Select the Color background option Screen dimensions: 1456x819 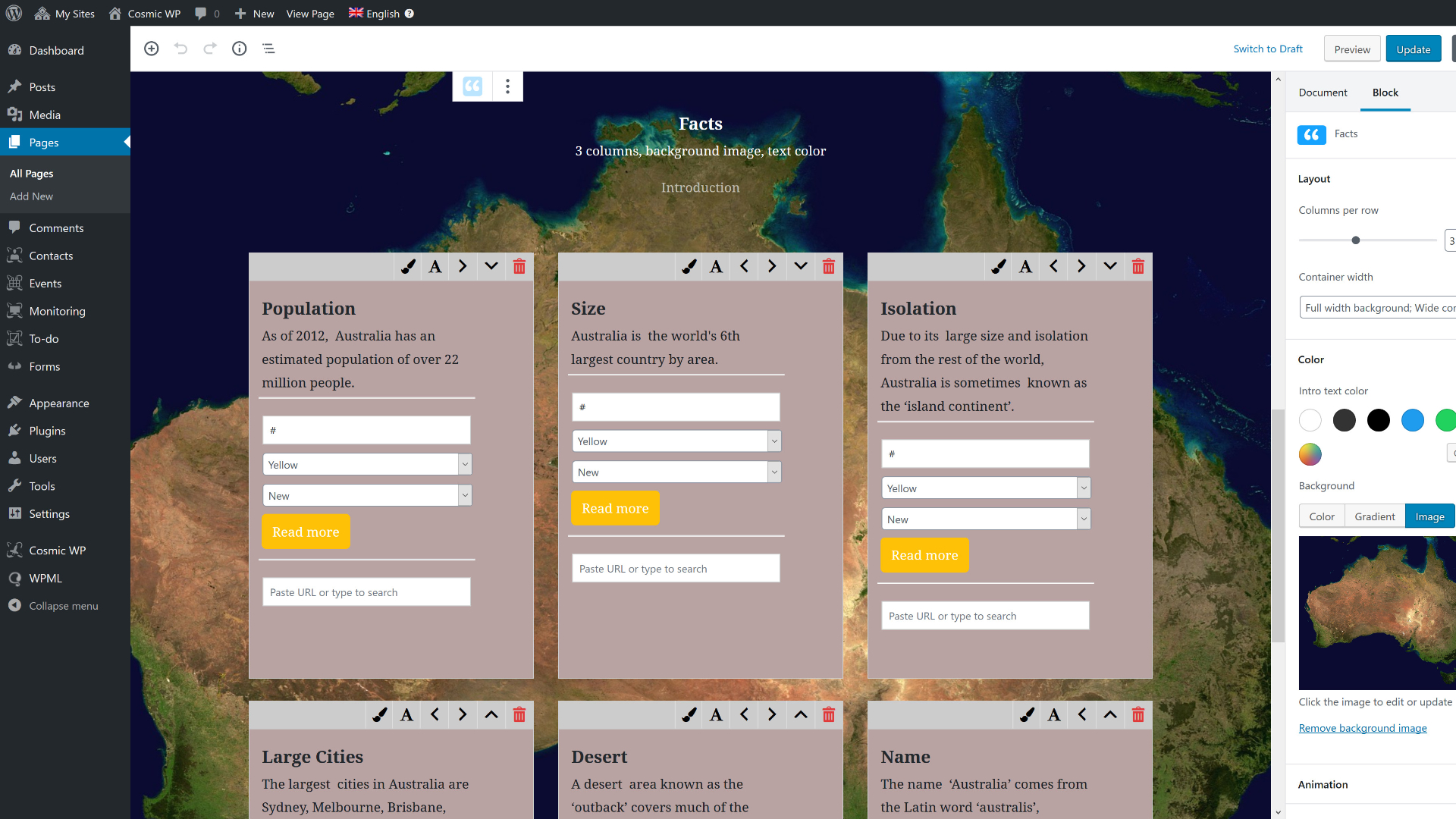pos(1322,516)
